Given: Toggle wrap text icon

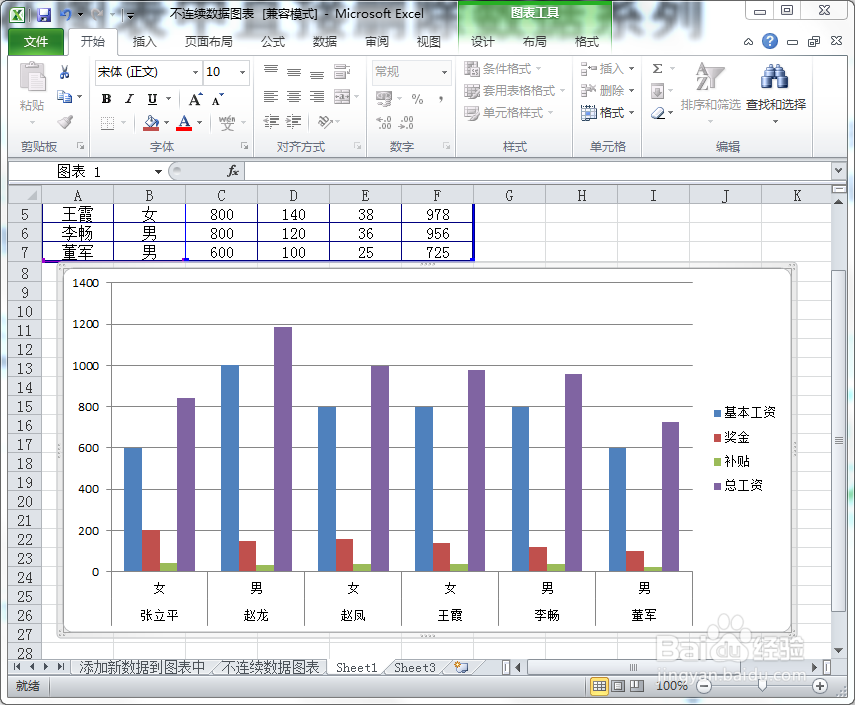Looking at the screenshot, I should [x=342, y=71].
